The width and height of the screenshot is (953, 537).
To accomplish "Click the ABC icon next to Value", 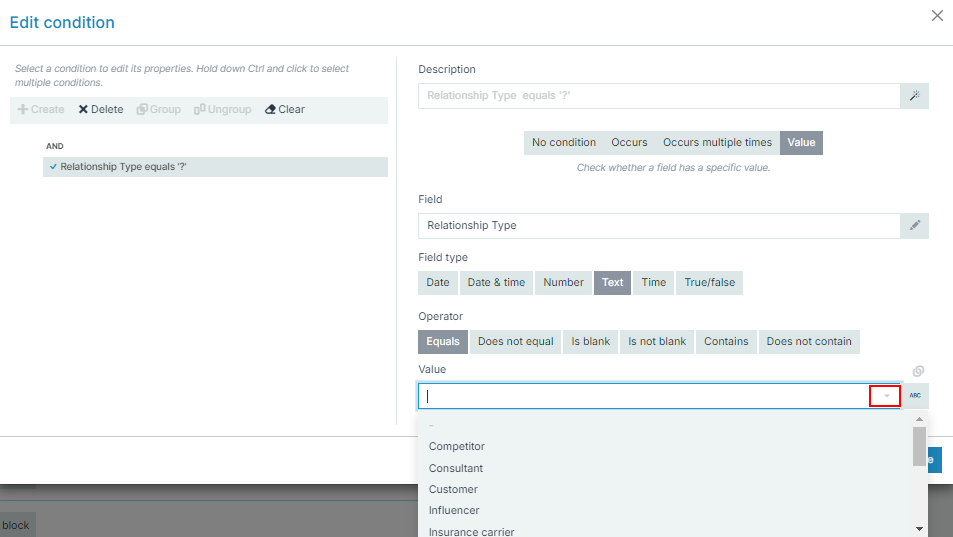I will [x=914, y=396].
